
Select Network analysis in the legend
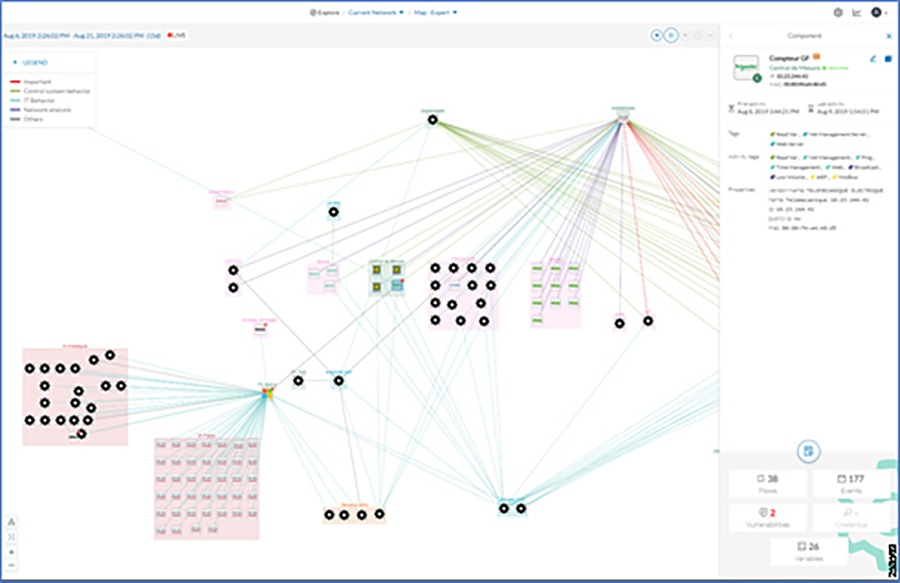[x=47, y=110]
